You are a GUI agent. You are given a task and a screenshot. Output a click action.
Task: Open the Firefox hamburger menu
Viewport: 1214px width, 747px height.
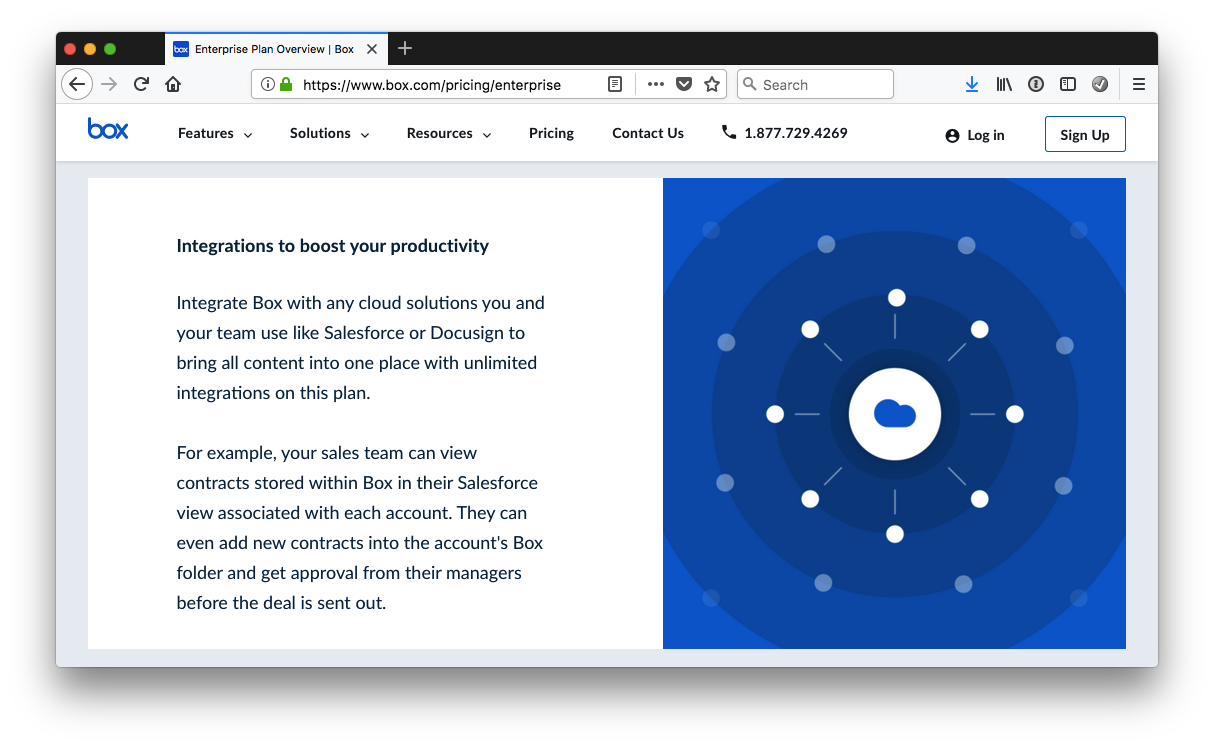1139,85
